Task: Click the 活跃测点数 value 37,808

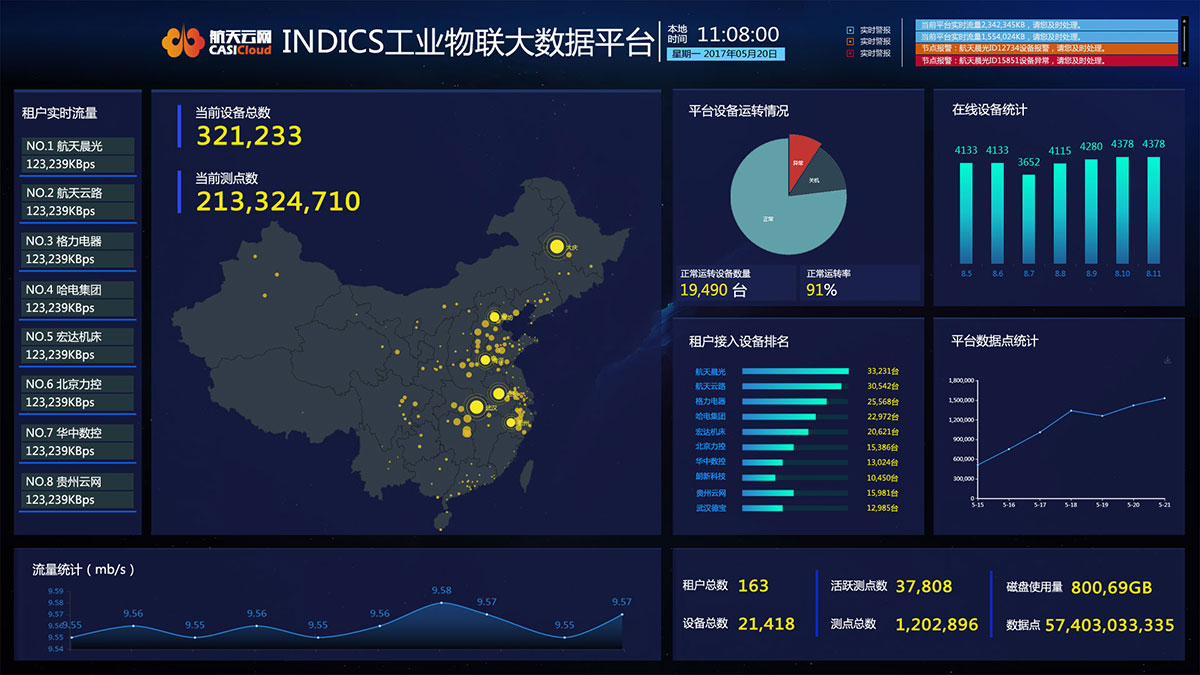Action: tap(924, 586)
